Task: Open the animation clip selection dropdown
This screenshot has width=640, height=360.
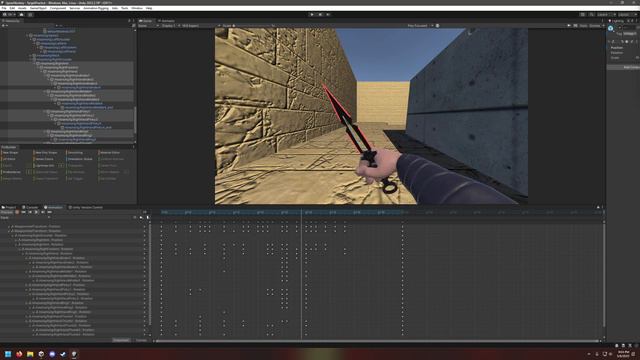Action: tap(25, 218)
